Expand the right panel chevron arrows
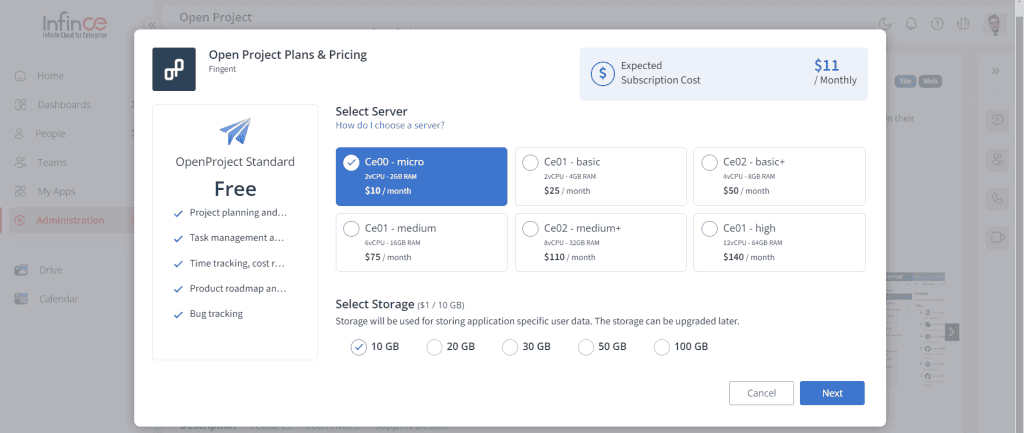This screenshot has height=433, width=1024. (995, 71)
